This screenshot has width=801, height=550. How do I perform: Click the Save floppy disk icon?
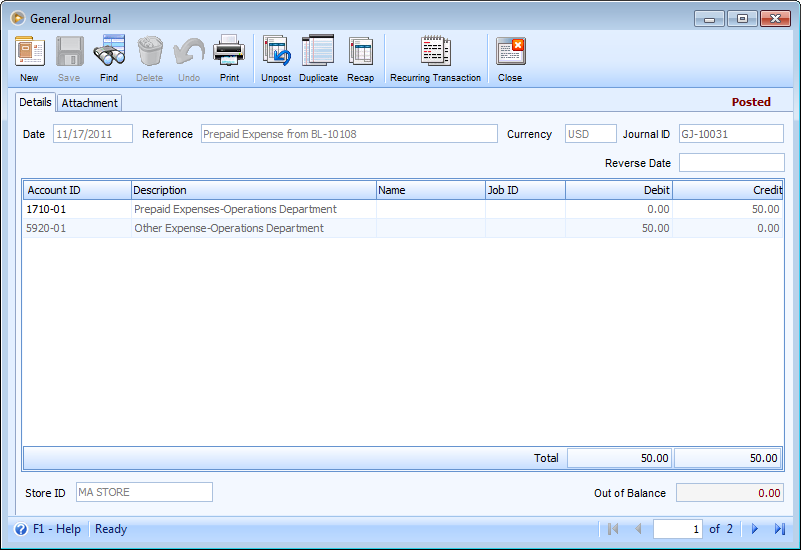click(69, 52)
